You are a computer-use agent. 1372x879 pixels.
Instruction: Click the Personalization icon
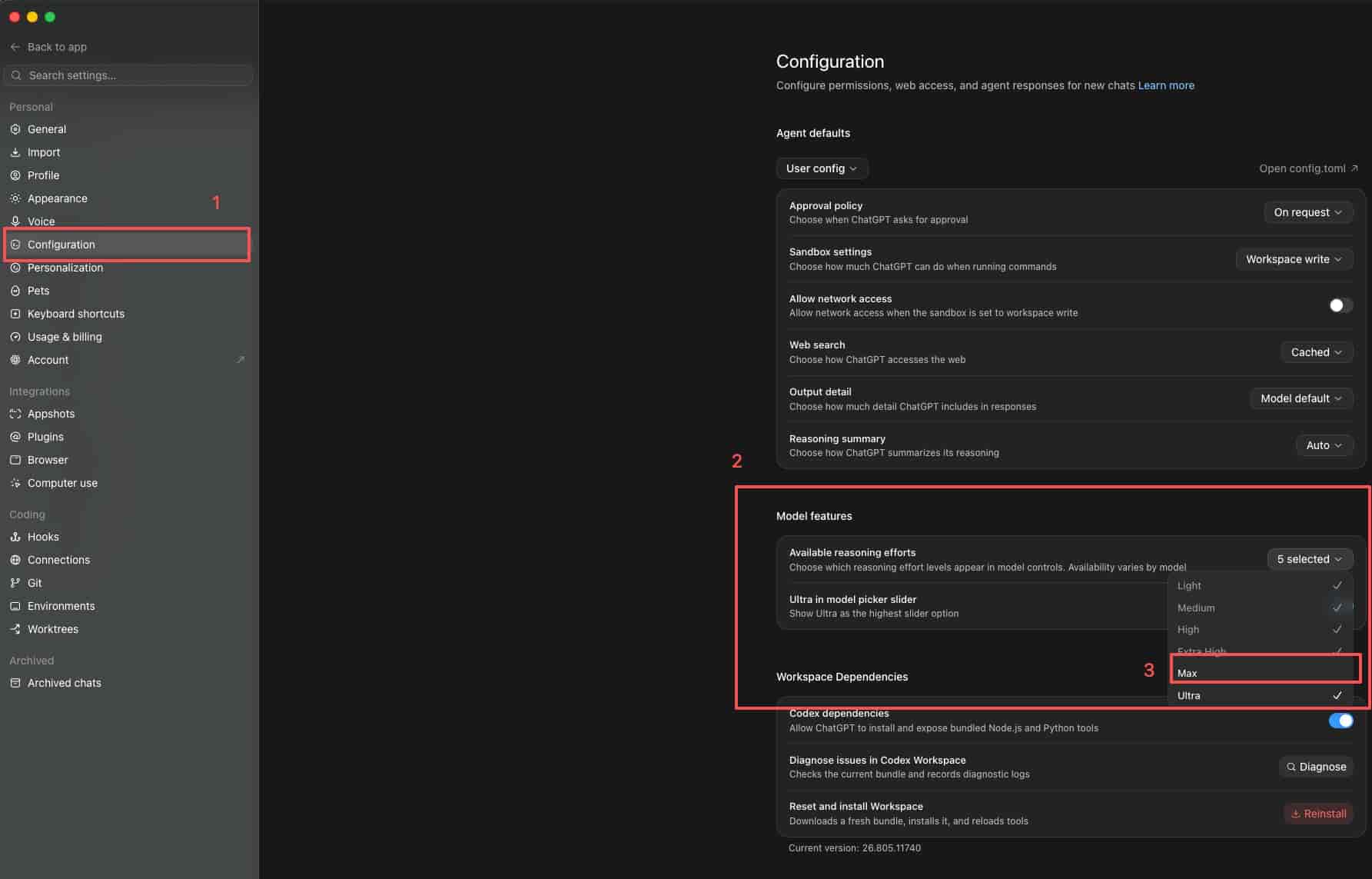click(x=15, y=268)
